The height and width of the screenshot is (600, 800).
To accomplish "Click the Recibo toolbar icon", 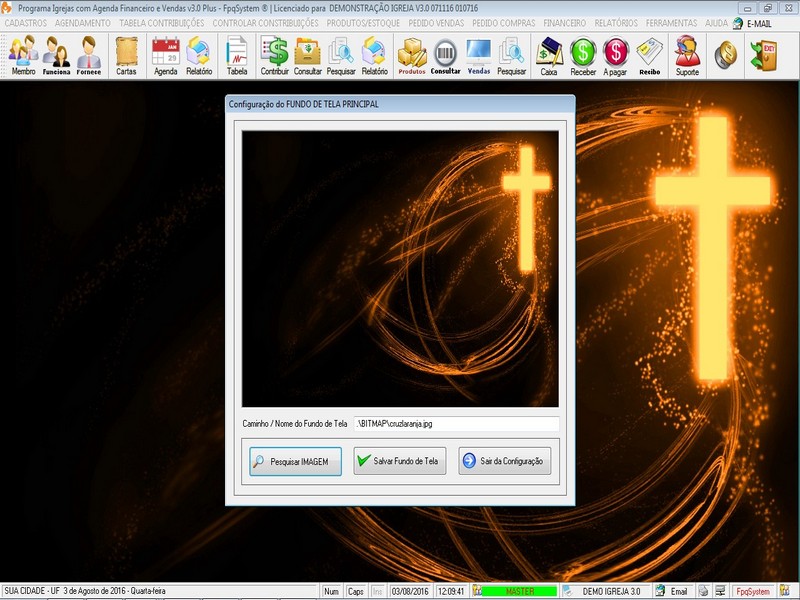I will (650, 55).
